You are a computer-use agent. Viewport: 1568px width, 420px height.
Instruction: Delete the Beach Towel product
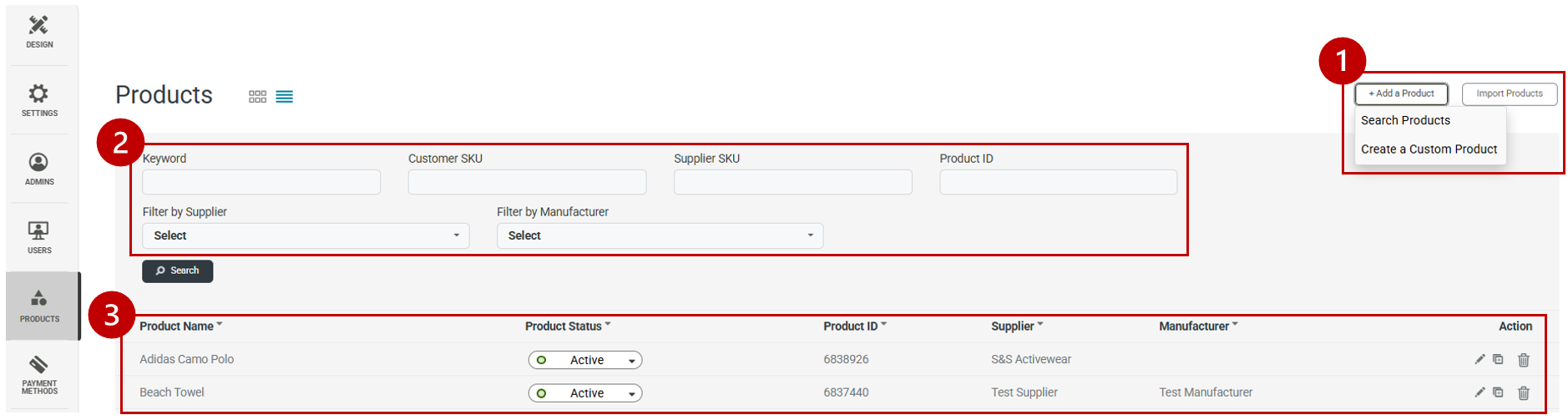click(x=1523, y=392)
